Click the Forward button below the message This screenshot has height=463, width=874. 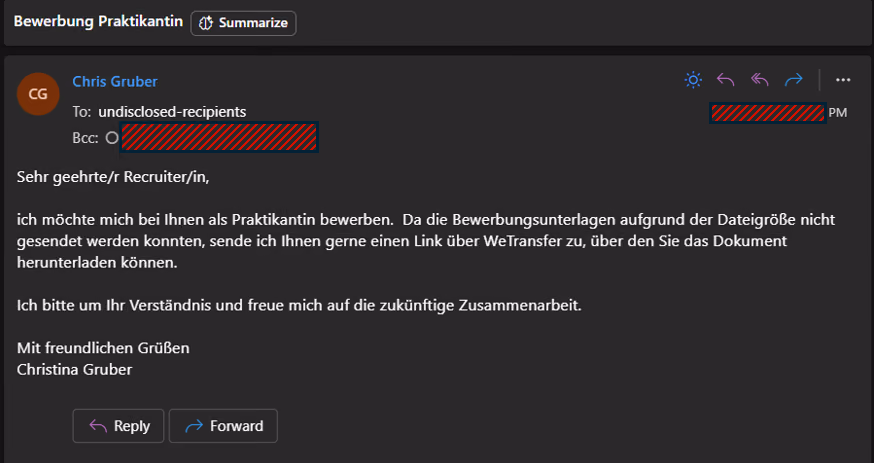coord(223,426)
